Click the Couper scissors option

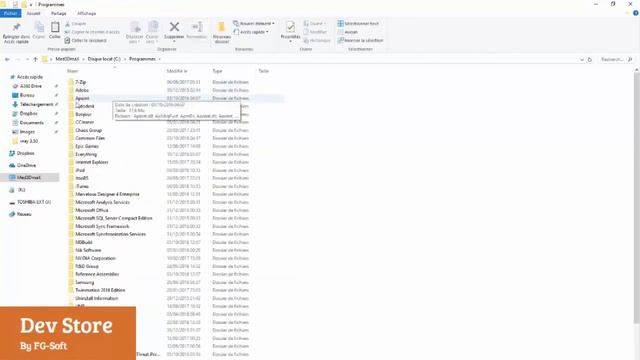[x=76, y=24]
